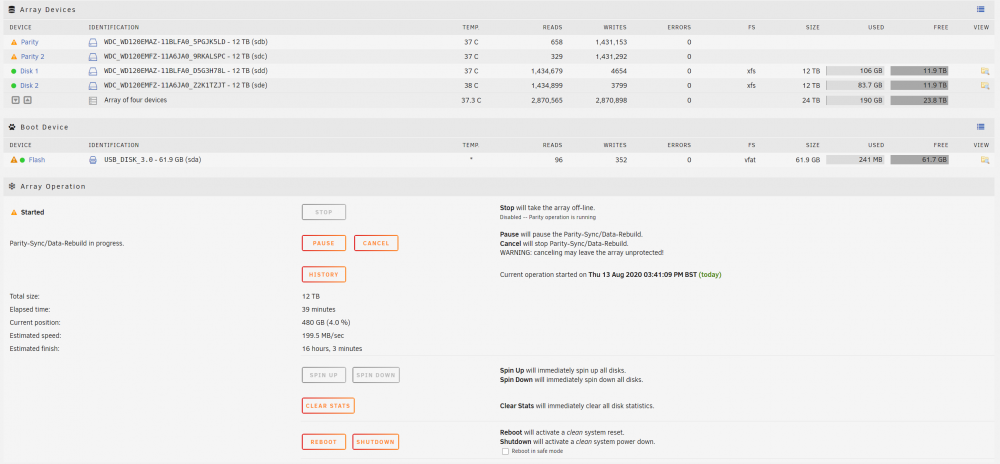Click estimated finish 16 hours, 3 minutes
The image size is (1000, 464).
[332, 349]
